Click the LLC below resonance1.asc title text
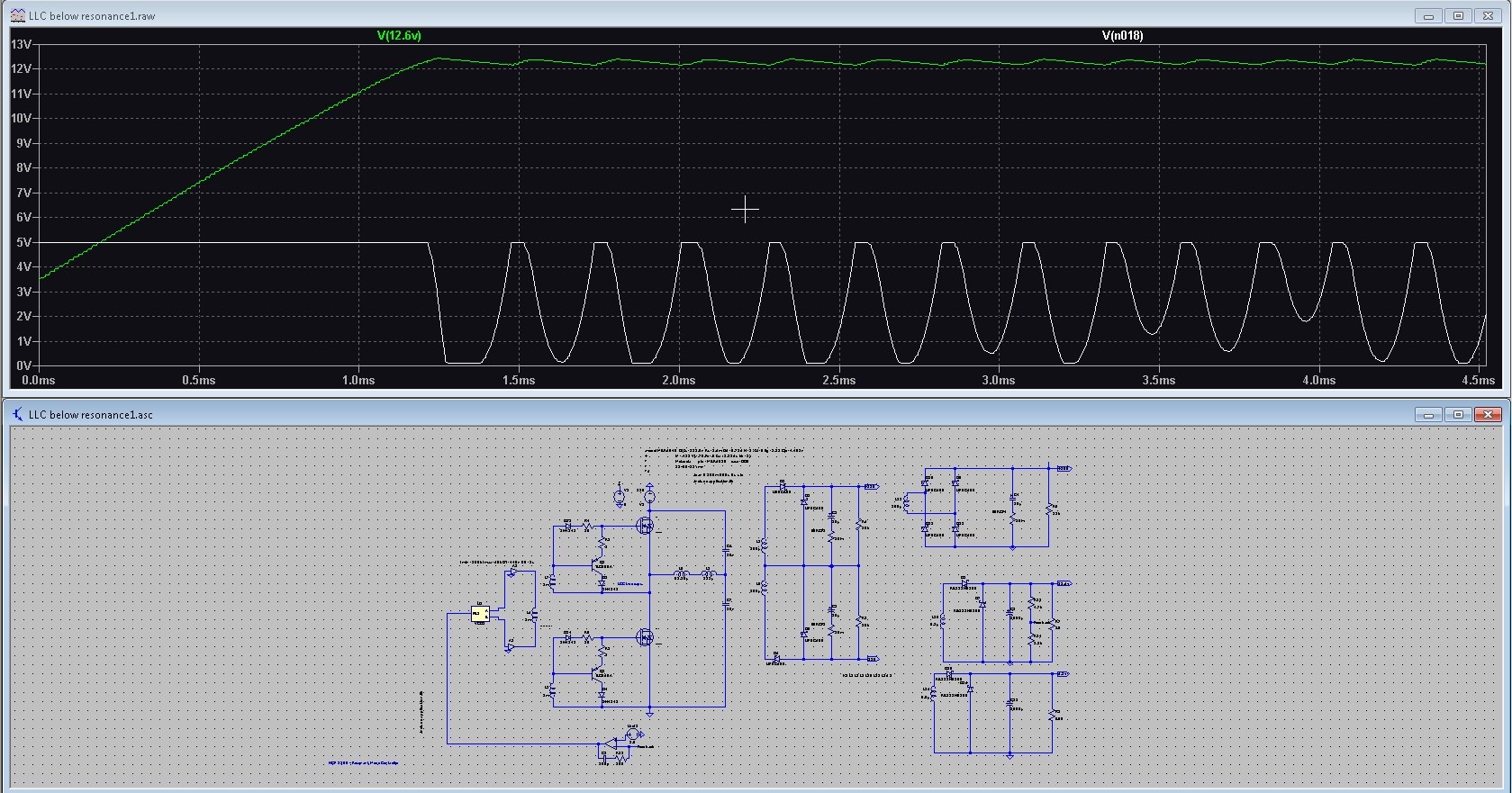Screen dimensions: 1512x793 point(91,415)
